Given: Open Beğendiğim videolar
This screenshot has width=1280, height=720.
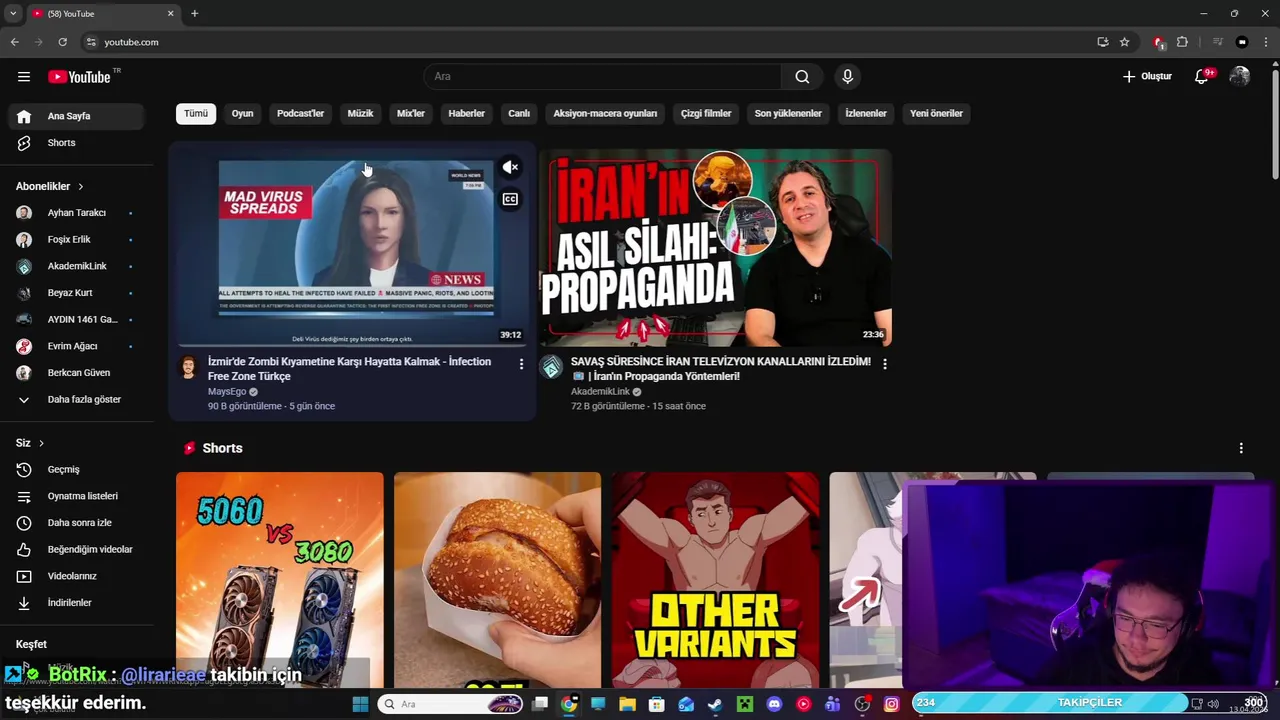Looking at the screenshot, I should coord(76,549).
